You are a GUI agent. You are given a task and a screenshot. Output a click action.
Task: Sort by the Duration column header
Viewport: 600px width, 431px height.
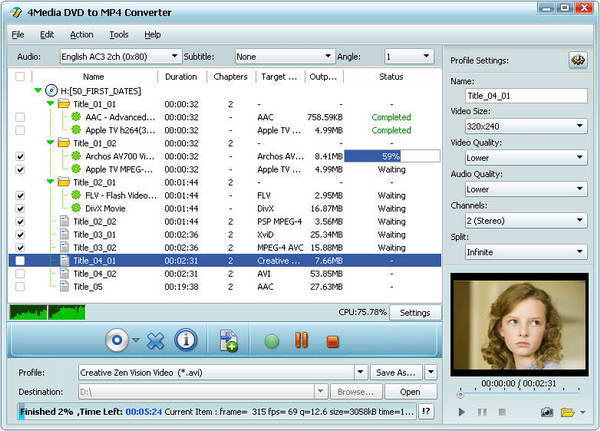coord(181,77)
